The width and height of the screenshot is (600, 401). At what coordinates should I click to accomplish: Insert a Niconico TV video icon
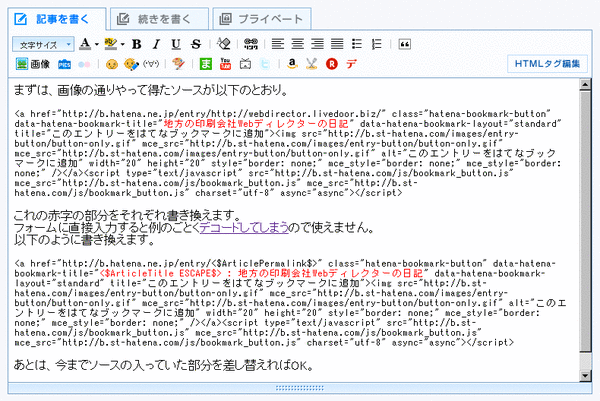pyautogui.click(x=245, y=64)
